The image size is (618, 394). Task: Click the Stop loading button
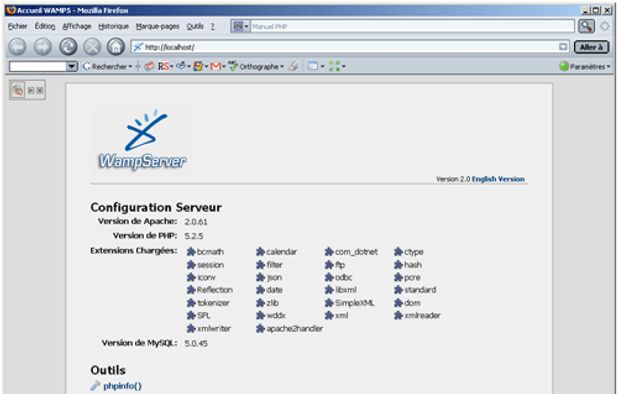[x=92, y=47]
